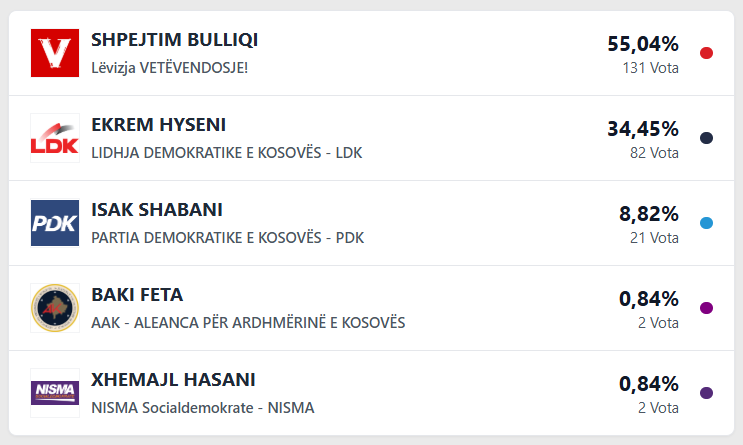The height and width of the screenshot is (445, 743).
Task: Click the NISMA purple party logo
Action: (x=55, y=393)
